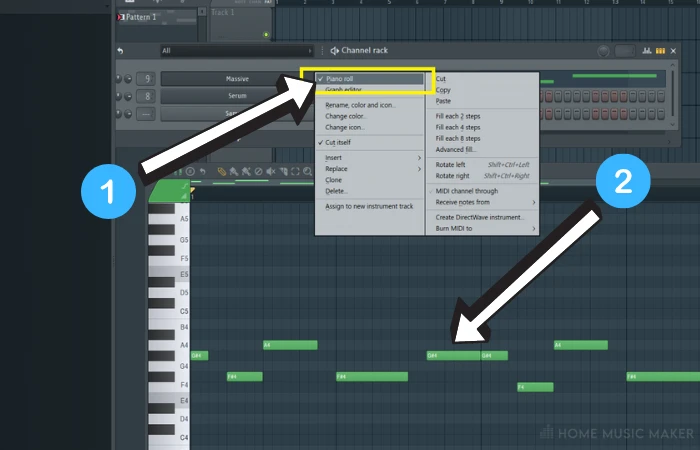Toggle step sequencer/piano roll view icon
Image resolution: width=700 pixels, height=450 pixels.
[660, 51]
